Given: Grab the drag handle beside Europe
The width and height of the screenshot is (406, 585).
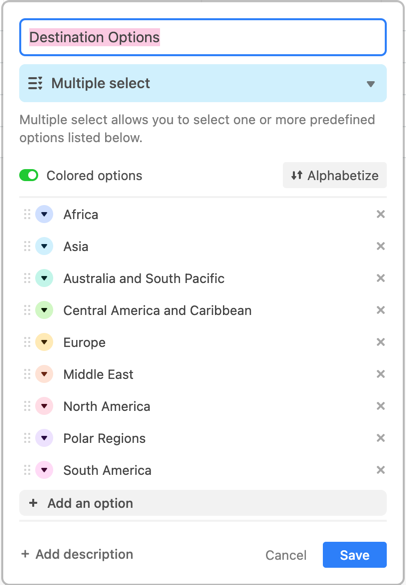Looking at the screenshot, I should [x=27, y=342].
